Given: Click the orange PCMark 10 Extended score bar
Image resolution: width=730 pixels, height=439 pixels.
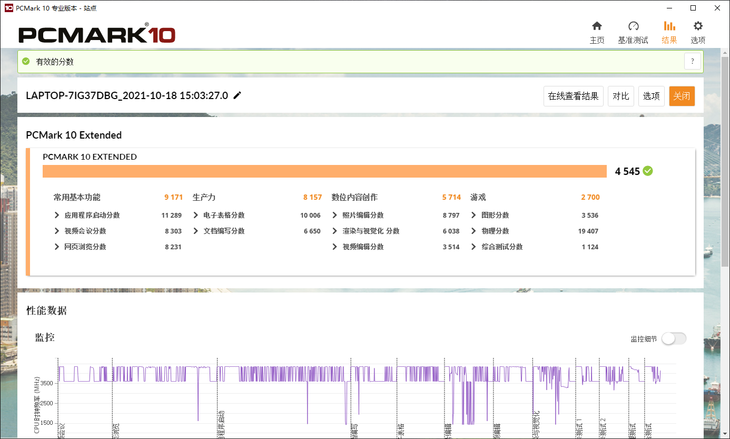Looking at the screenshot, I should pos(324,171).
